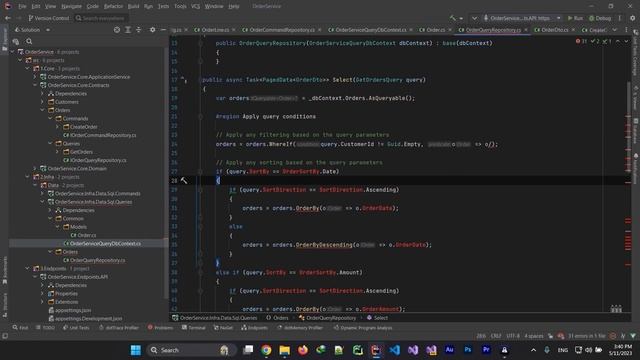Screen dimensions: 640x360
Task: Select OrderQueryRepository.cs in solution tree
Action: coord(94,260)
